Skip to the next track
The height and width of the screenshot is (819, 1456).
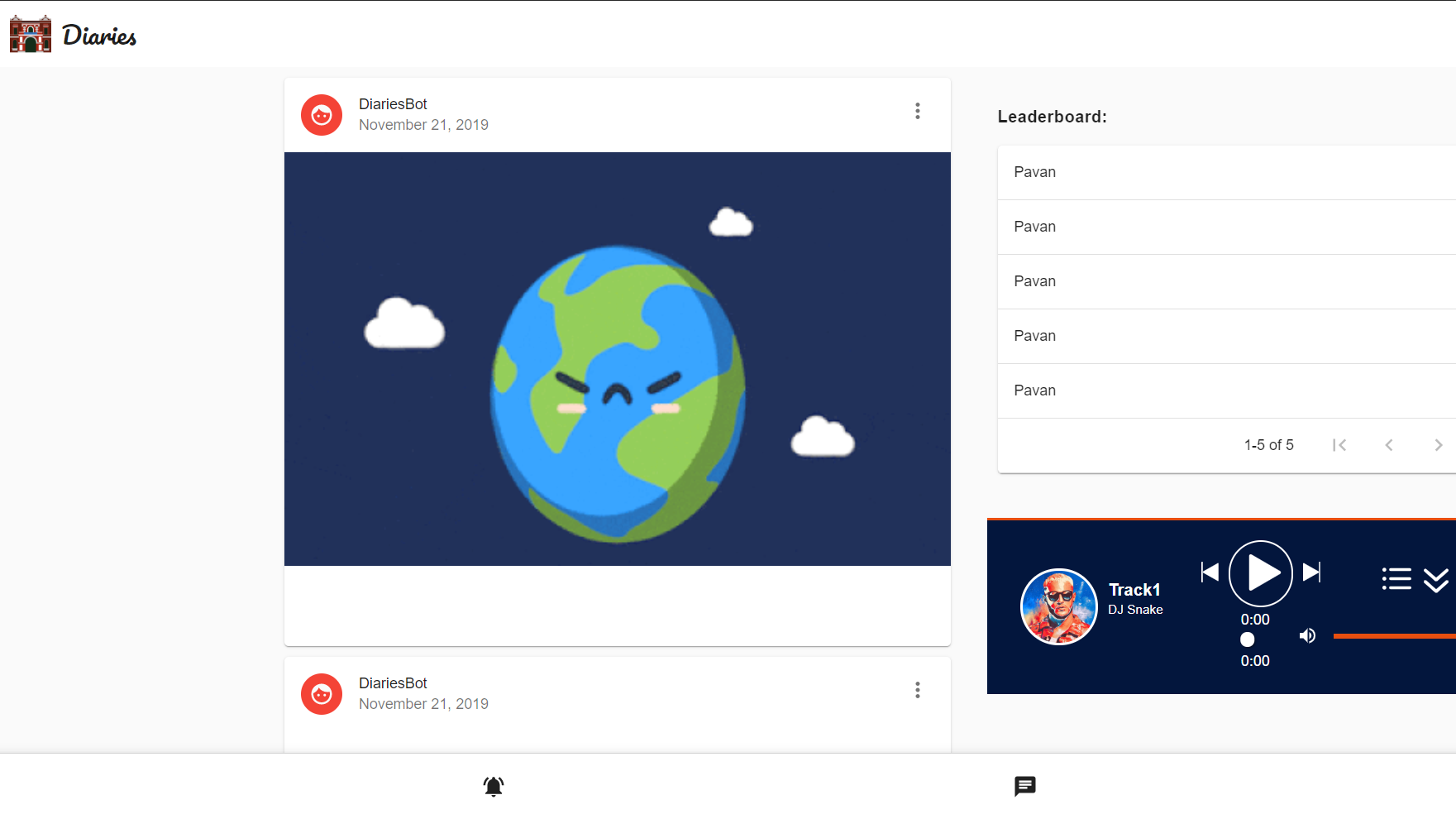[x=1311, y=572]
